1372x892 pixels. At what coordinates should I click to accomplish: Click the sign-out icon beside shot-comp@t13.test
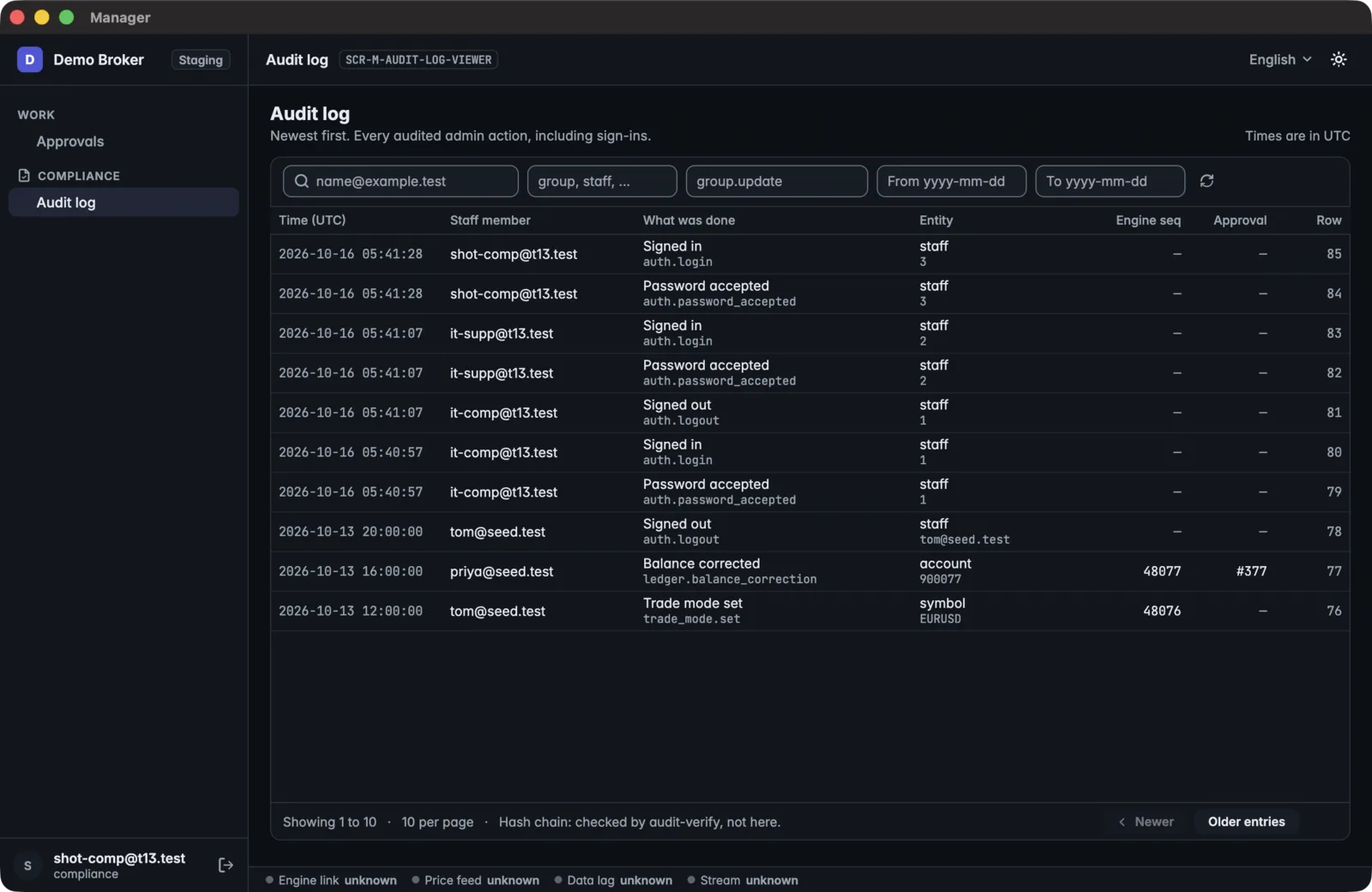(226, 865)
